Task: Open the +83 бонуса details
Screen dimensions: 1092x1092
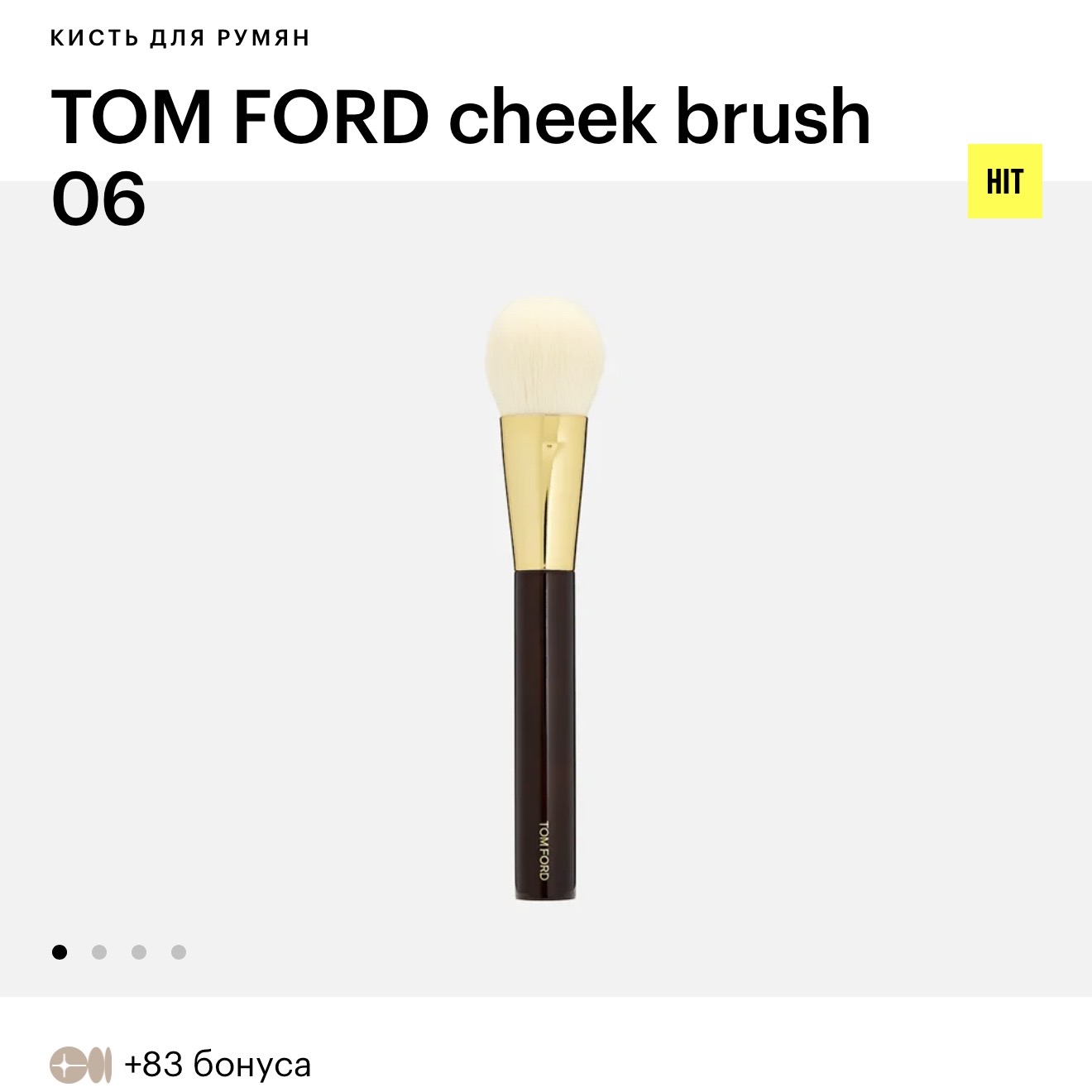Action: (x=218, y=1065)
